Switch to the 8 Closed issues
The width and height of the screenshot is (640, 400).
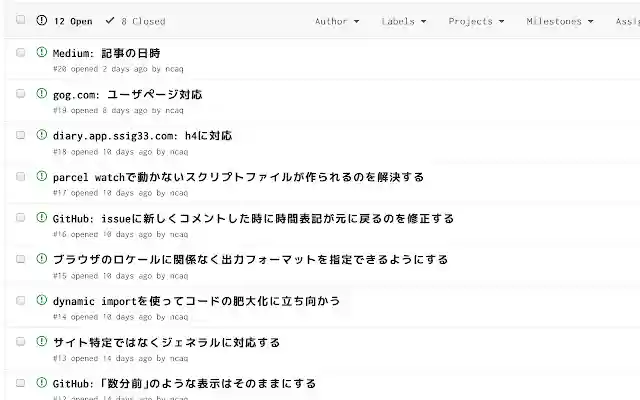click(x=143, y=21)
